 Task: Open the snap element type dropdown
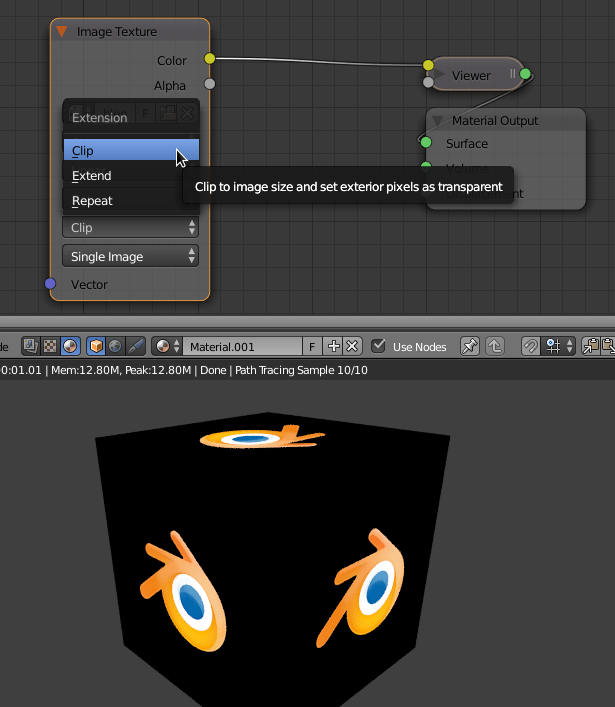pos(558,346)
